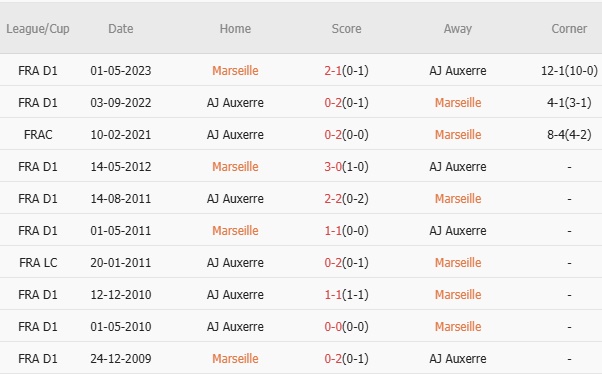Click AJ Auxerre home team on 14-08-2011
Viewport: 602px width, 374px height.
(235, 199)
